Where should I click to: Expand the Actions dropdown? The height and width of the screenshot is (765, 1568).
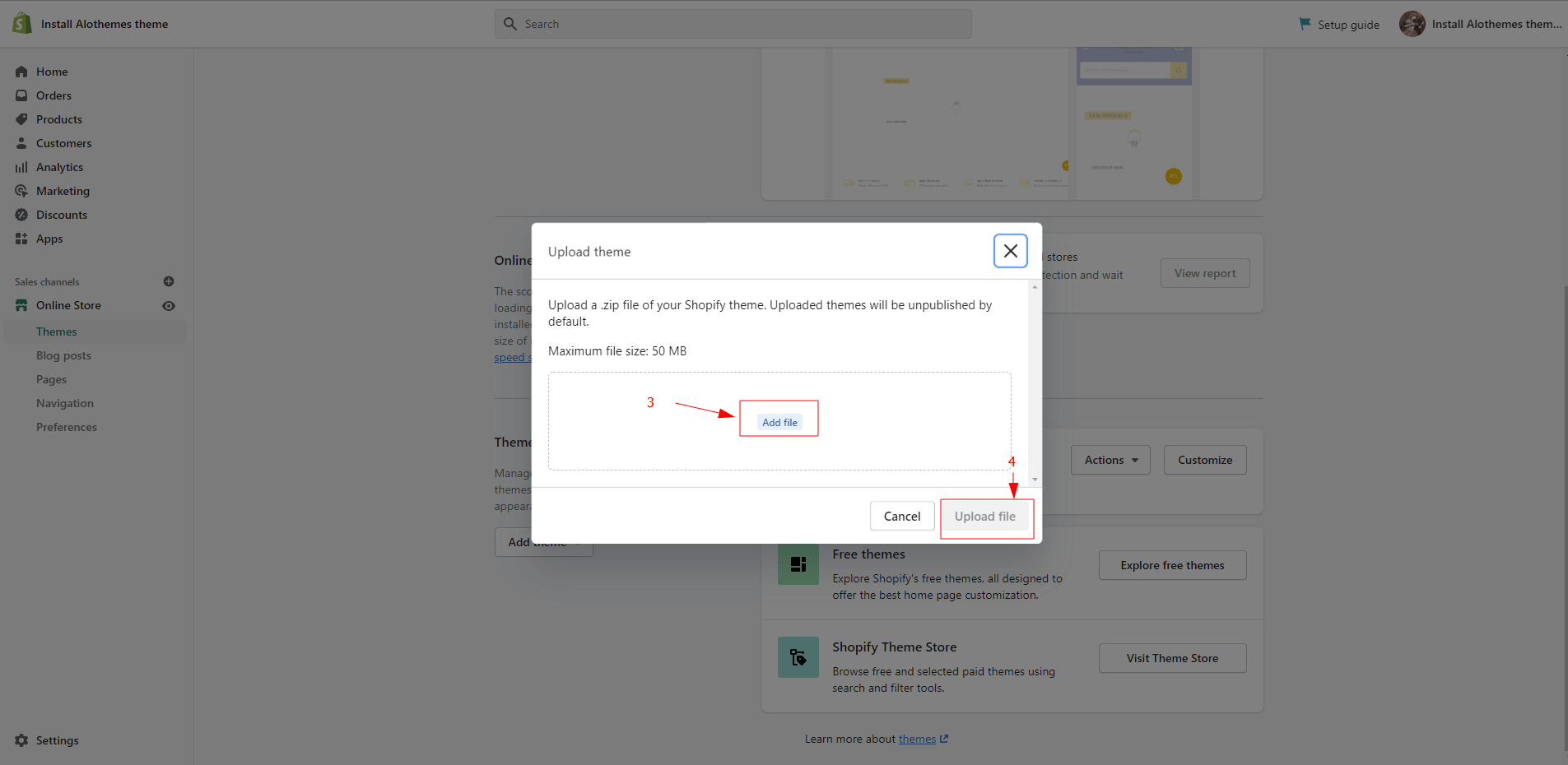click(1110, 460)
